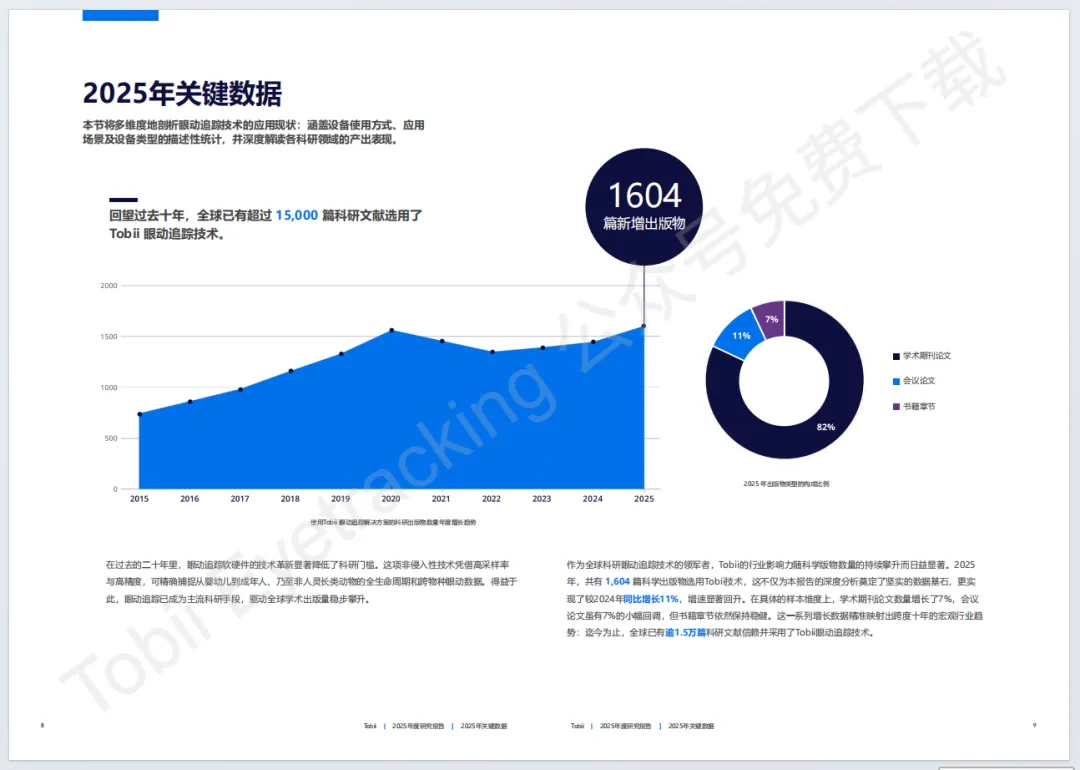Click the 82% donut chart segment label
Viewport: 1080px width, 770px height.
coord(826,427)
